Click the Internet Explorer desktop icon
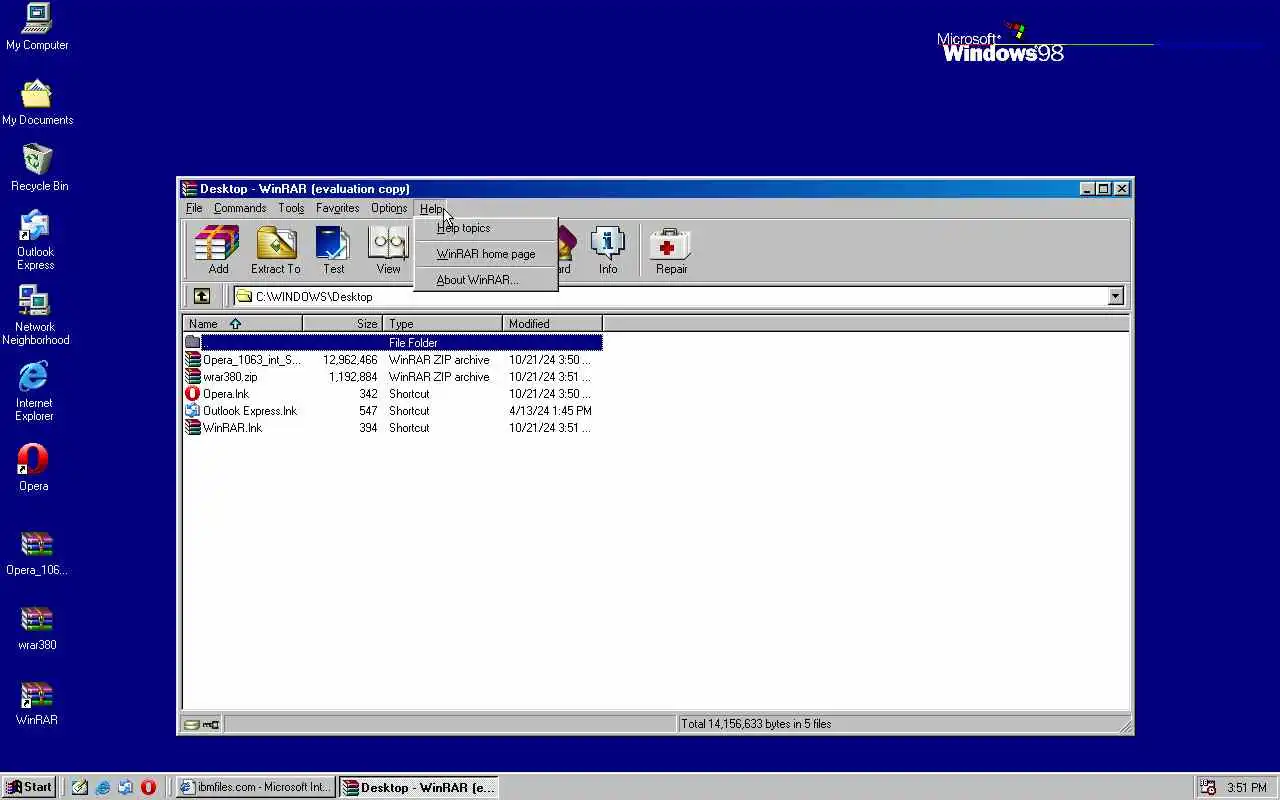The width and height of the screenshot is (1280, 800). pyautogui.click(x=34, y=391)
